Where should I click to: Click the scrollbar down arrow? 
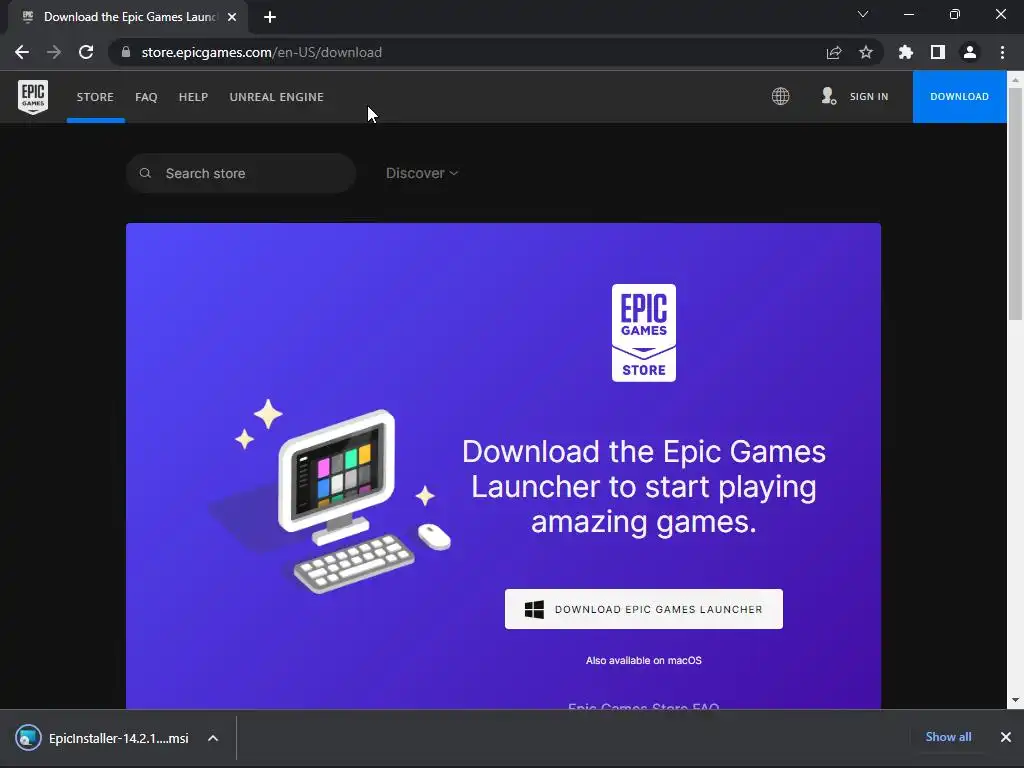tap(1015, 700)
